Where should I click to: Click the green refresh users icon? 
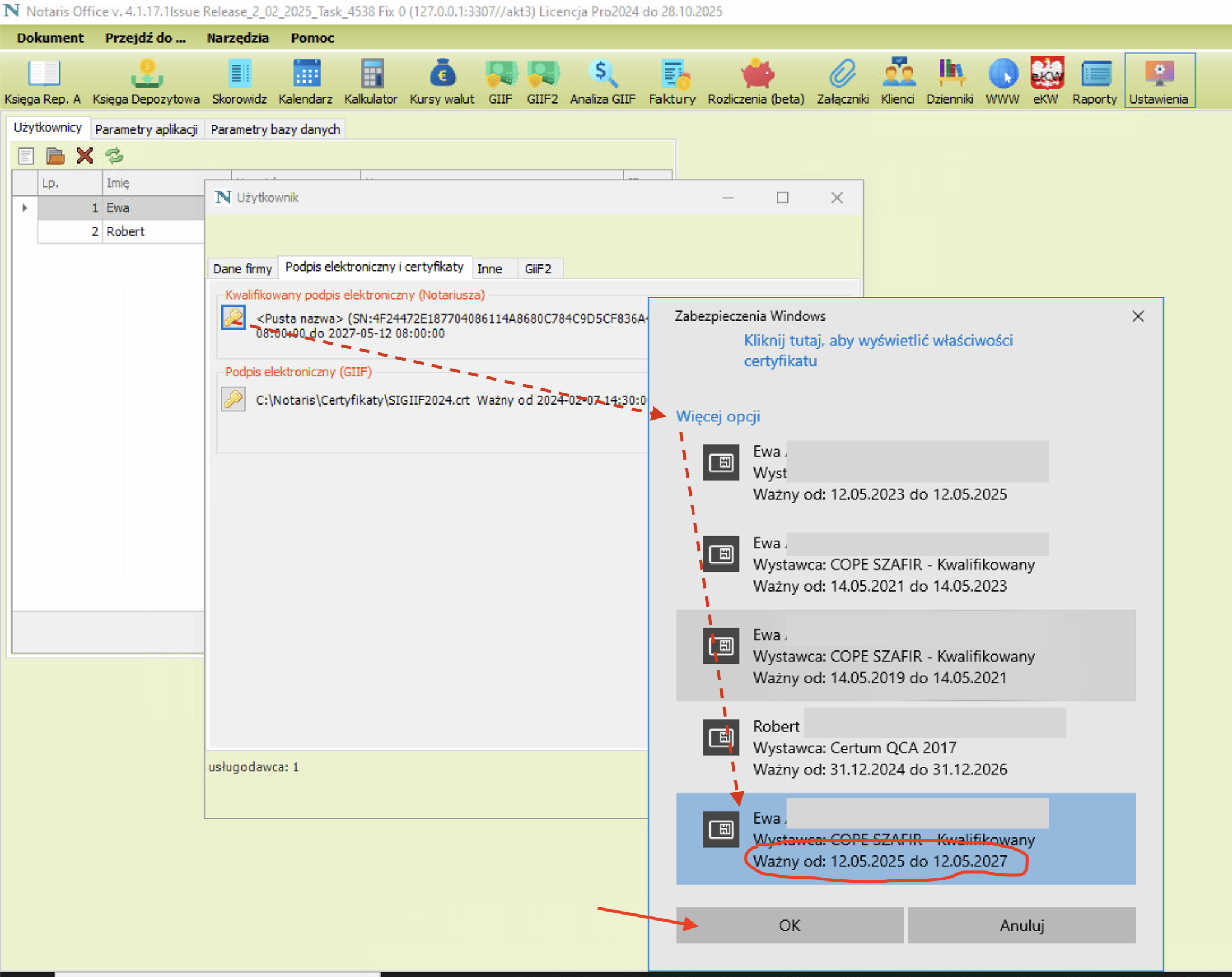114,156
